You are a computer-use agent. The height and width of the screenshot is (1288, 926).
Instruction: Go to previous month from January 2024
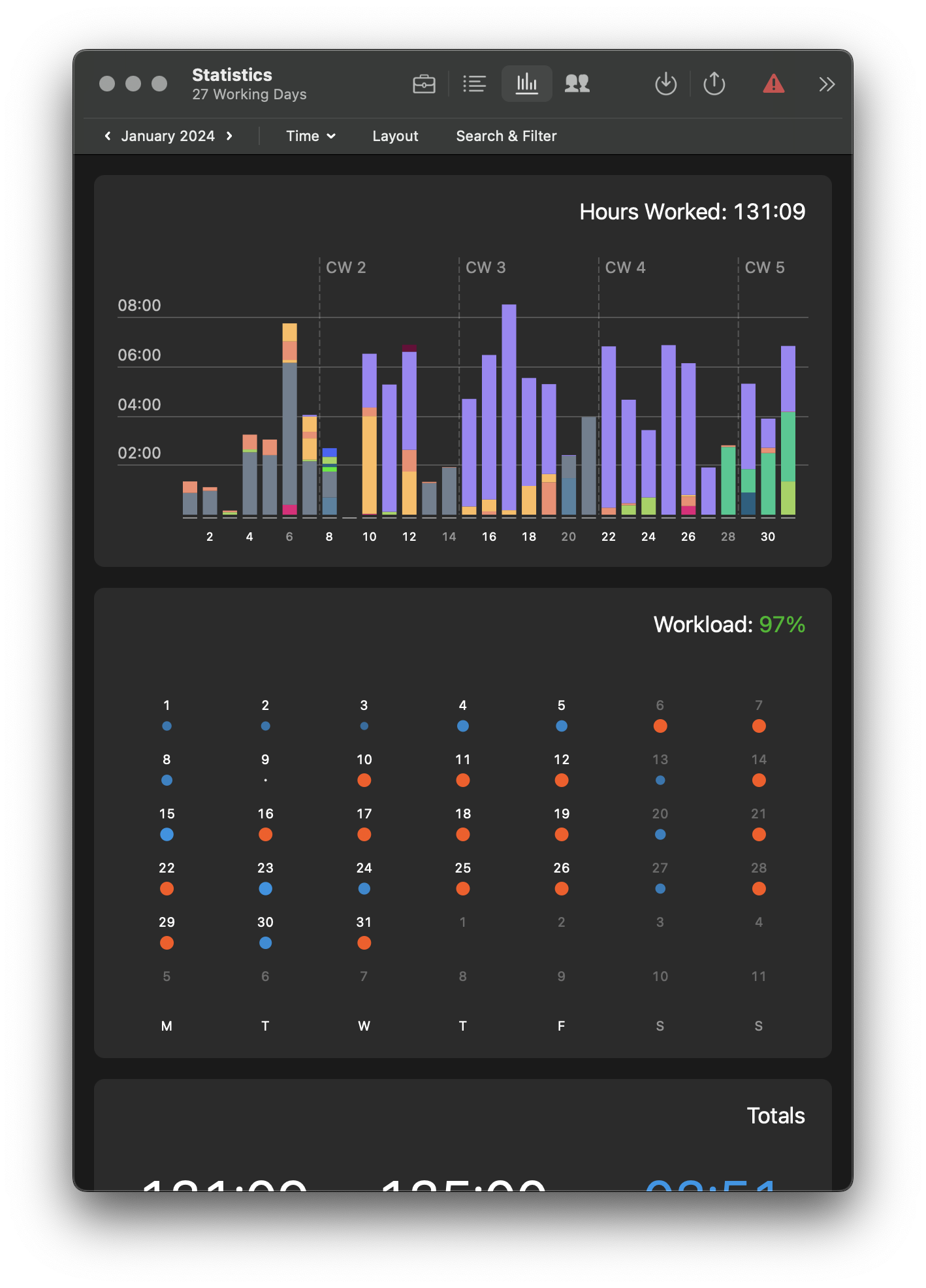pyautogui.click(x=108, y=136)
